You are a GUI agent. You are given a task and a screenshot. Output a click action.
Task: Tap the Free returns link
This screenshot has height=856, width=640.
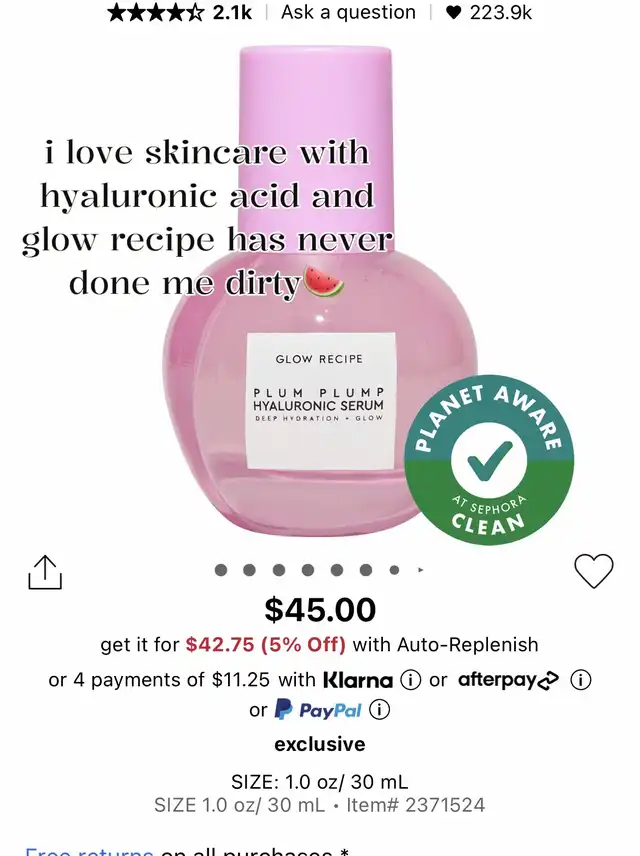coord(89,851)
